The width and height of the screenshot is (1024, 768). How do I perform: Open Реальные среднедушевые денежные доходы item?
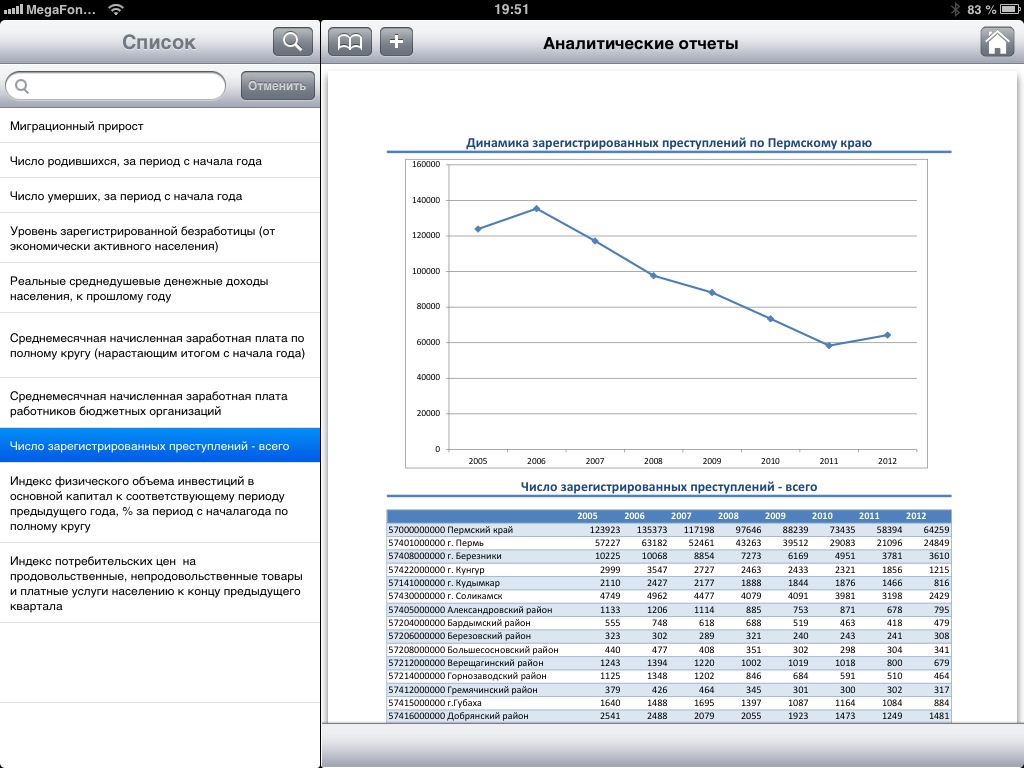click(x=160, y=288)
